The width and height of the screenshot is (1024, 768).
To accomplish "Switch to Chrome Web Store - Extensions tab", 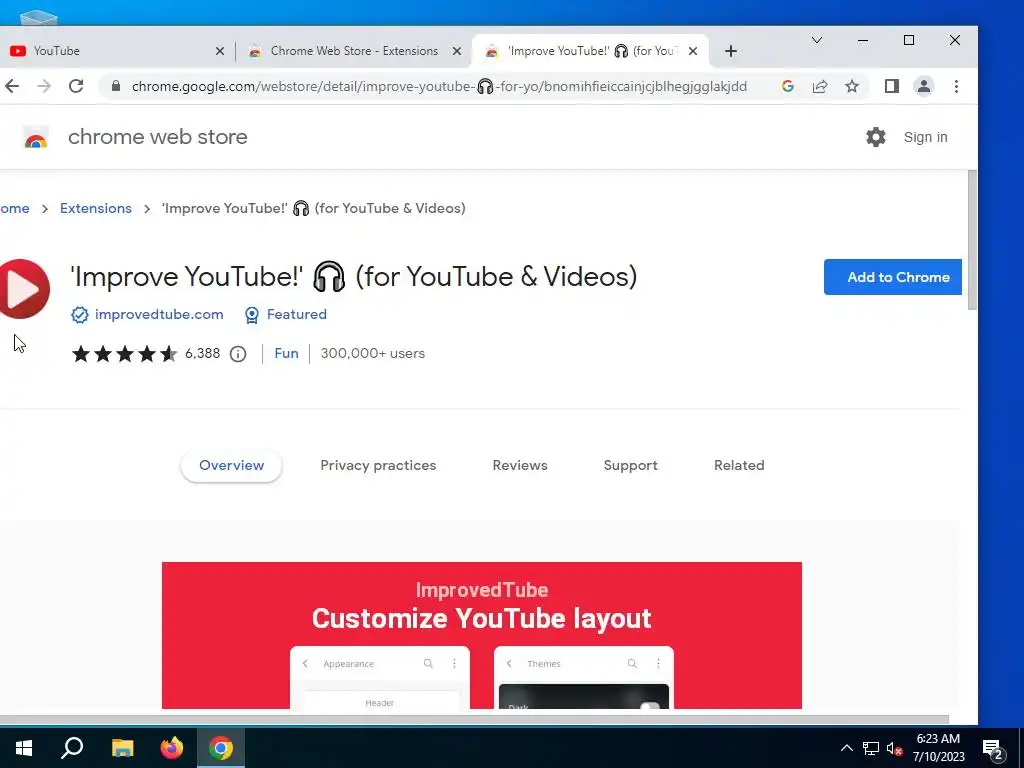I will [x=355, y=51].
